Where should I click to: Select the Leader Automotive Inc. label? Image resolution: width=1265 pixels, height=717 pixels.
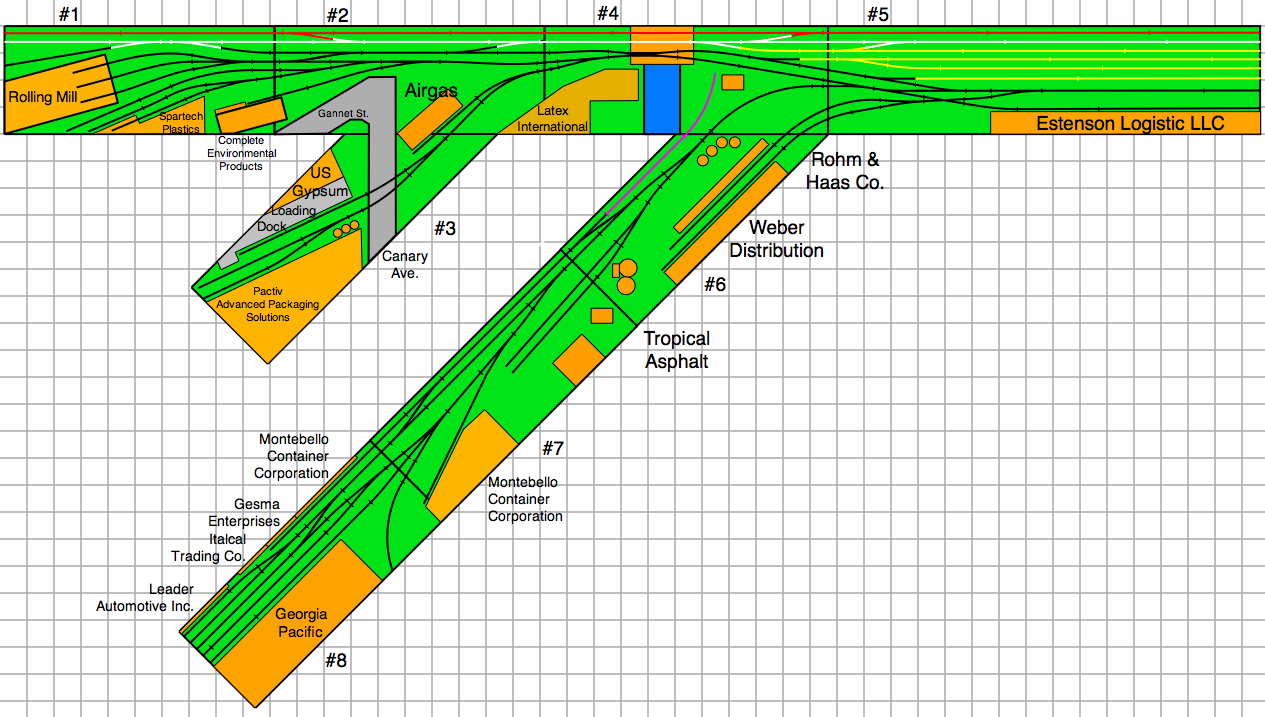tap(145, 598)
